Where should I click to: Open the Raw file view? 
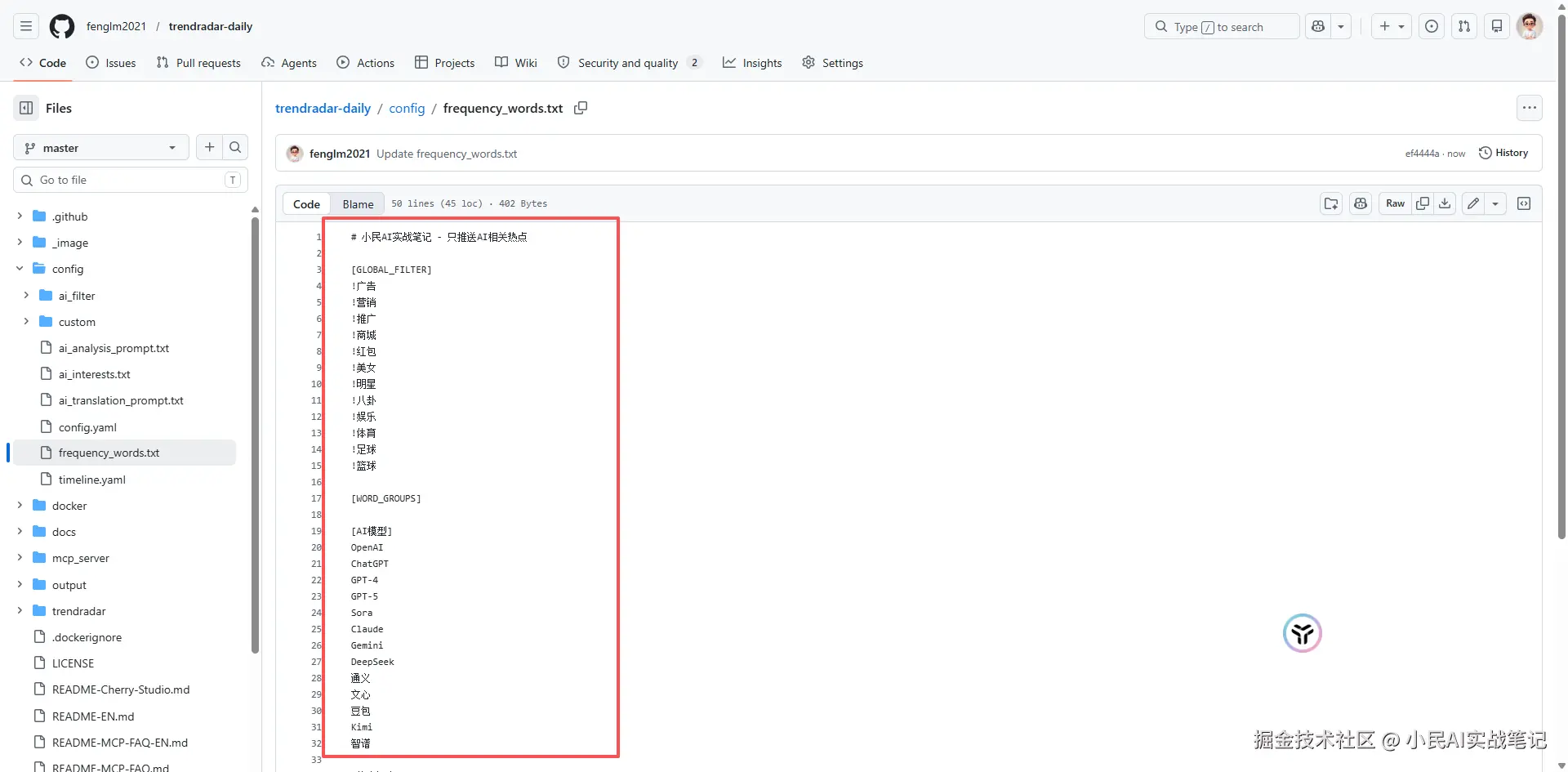click(x=1395, y=203)
